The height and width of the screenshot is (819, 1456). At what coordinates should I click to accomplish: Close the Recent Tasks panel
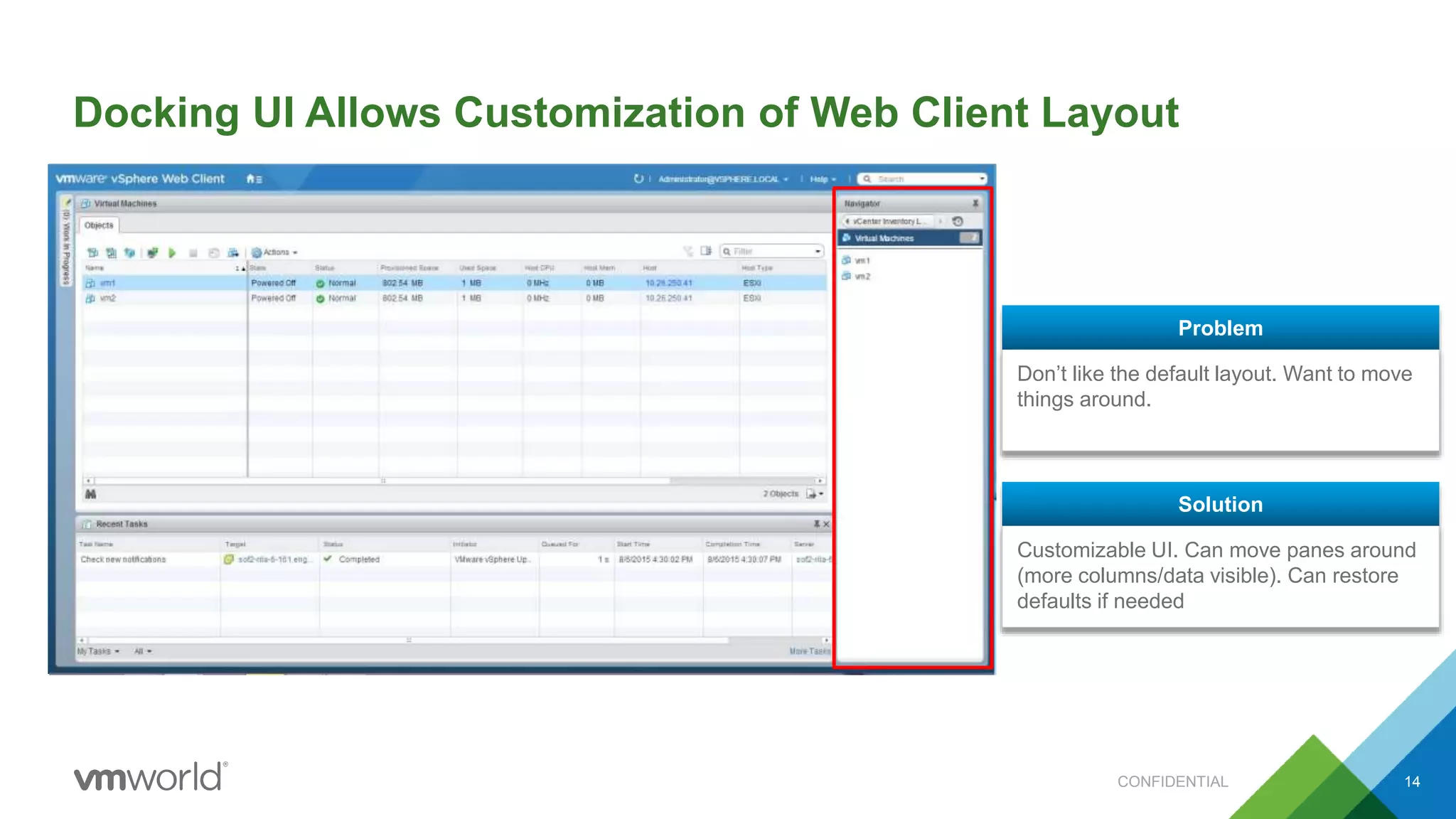(x=826, y=525)
